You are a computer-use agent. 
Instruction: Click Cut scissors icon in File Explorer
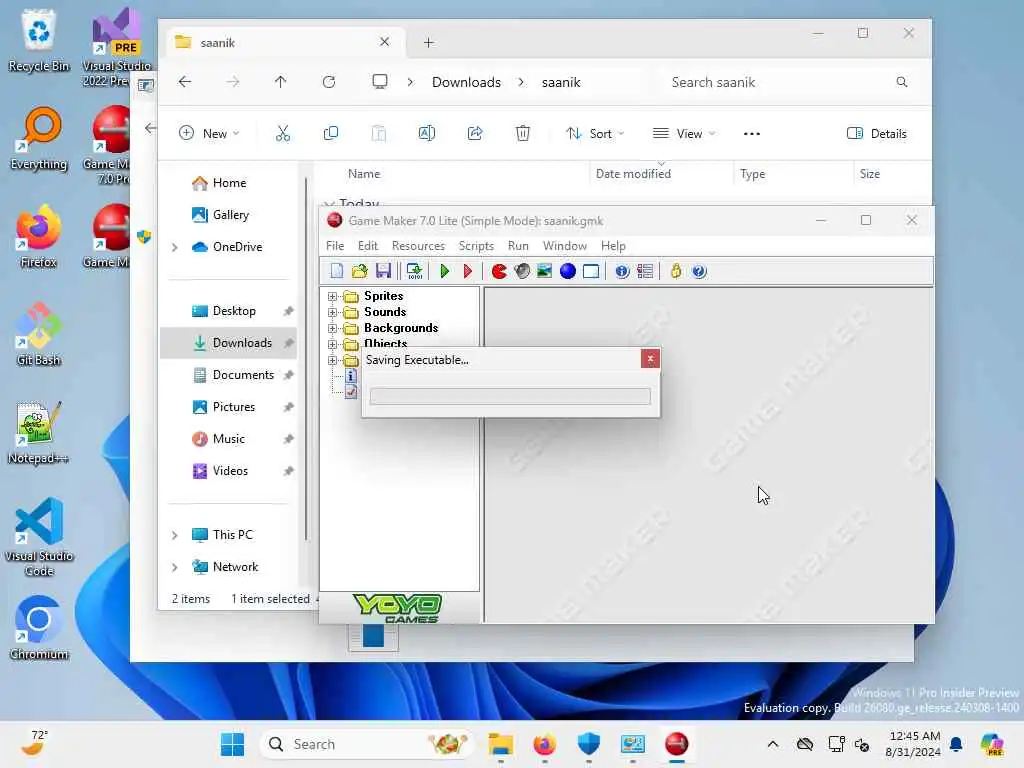[283, 133]
